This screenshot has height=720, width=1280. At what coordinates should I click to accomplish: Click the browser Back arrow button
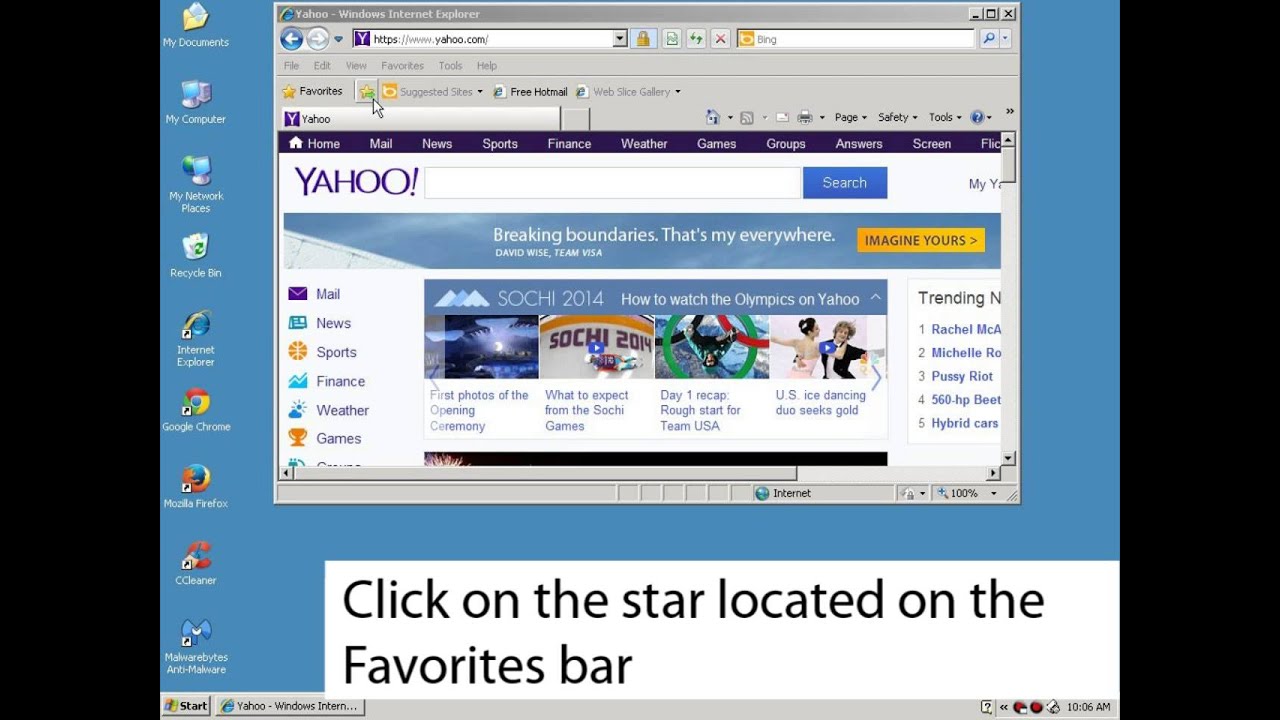(x=291, y=39)
